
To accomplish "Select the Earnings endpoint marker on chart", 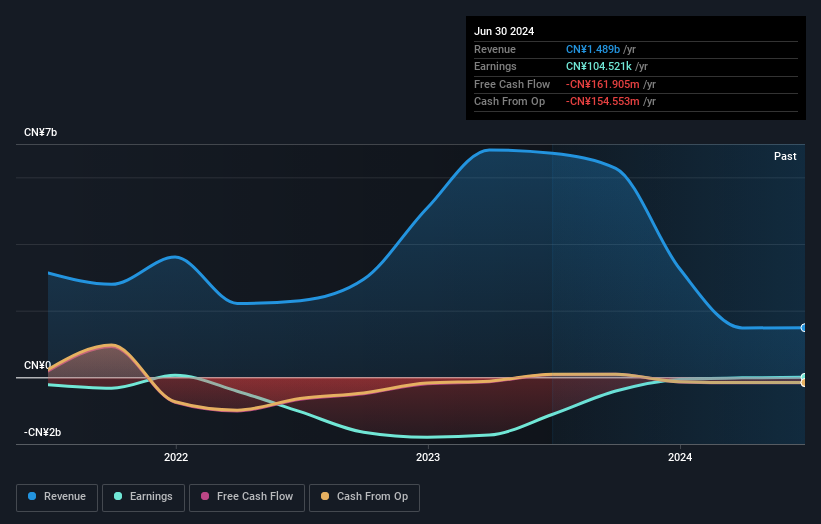I will (x=804, y=377).
